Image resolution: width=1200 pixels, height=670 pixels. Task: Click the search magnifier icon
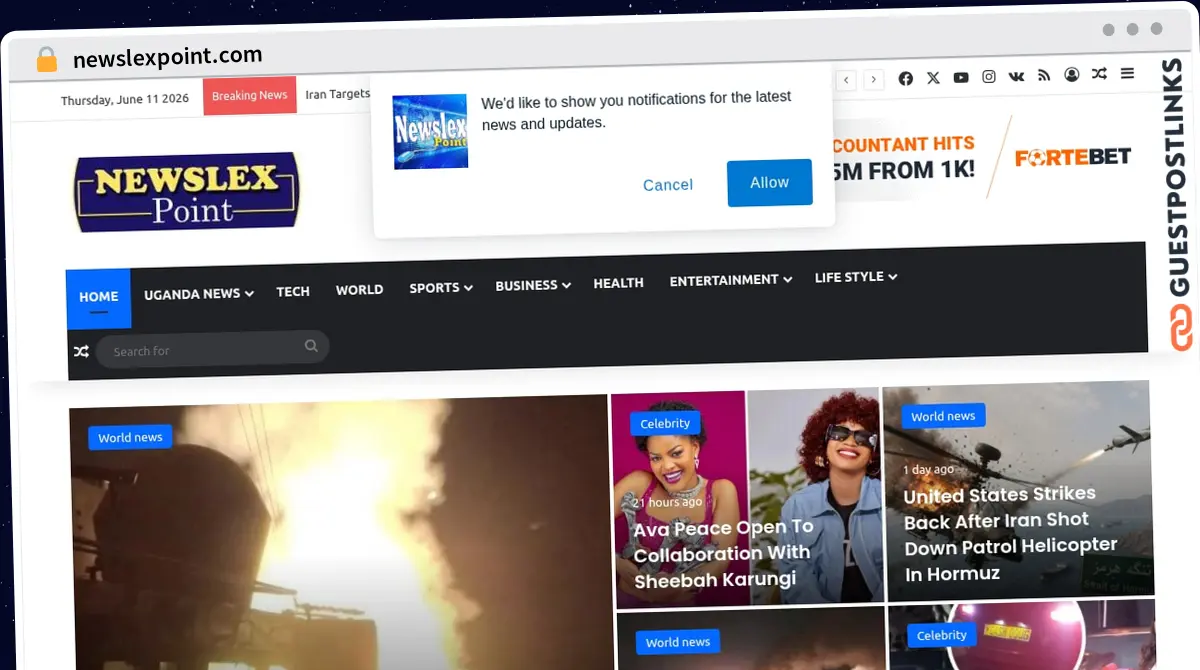311,346
